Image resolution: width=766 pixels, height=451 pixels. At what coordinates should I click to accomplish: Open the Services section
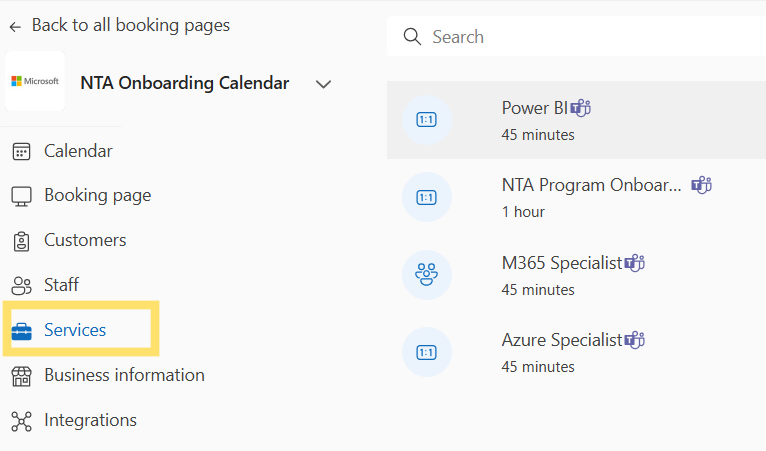75,330
